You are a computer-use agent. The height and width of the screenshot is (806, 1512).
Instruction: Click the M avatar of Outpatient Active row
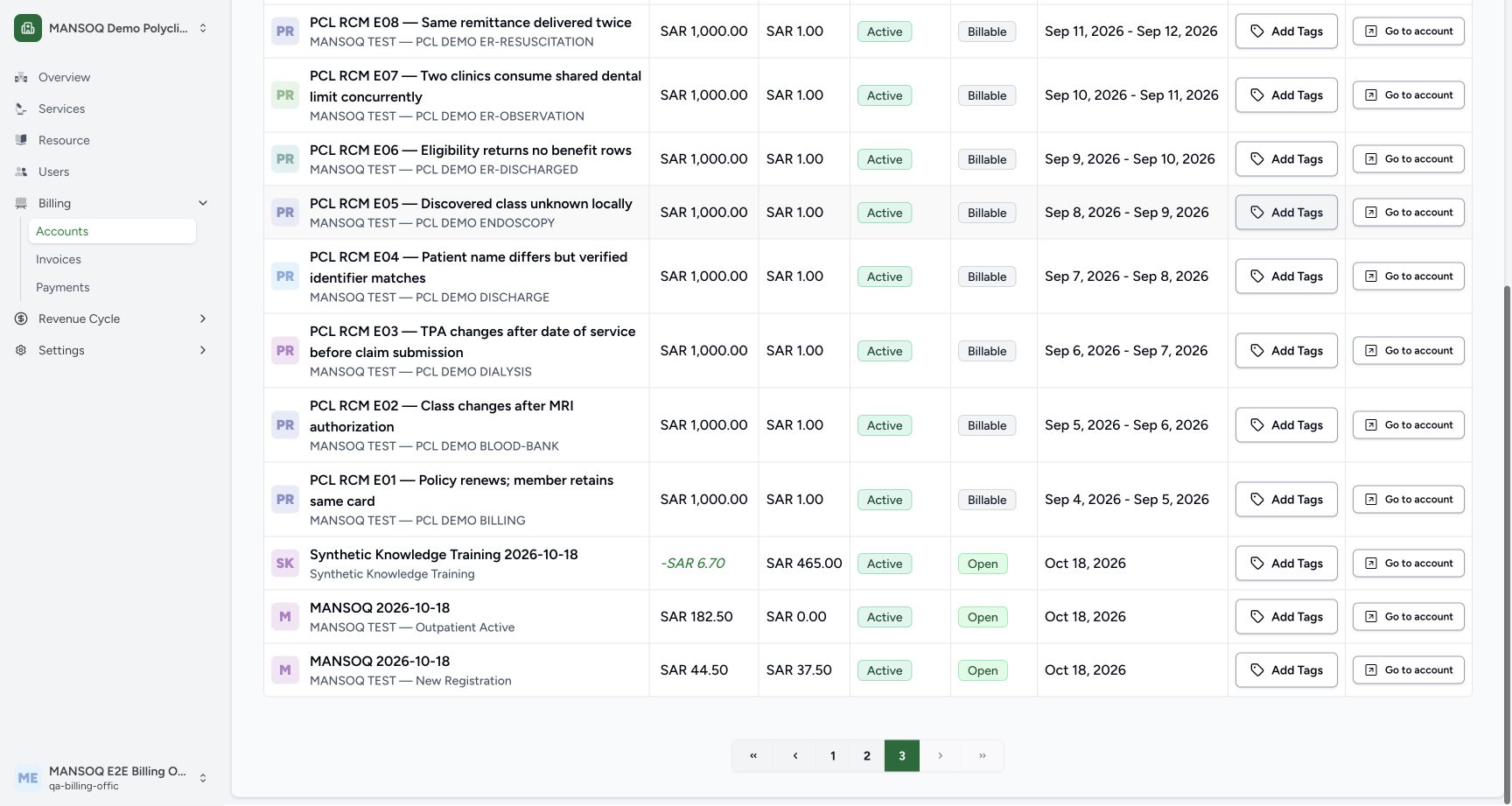click(x=285, y=617)
